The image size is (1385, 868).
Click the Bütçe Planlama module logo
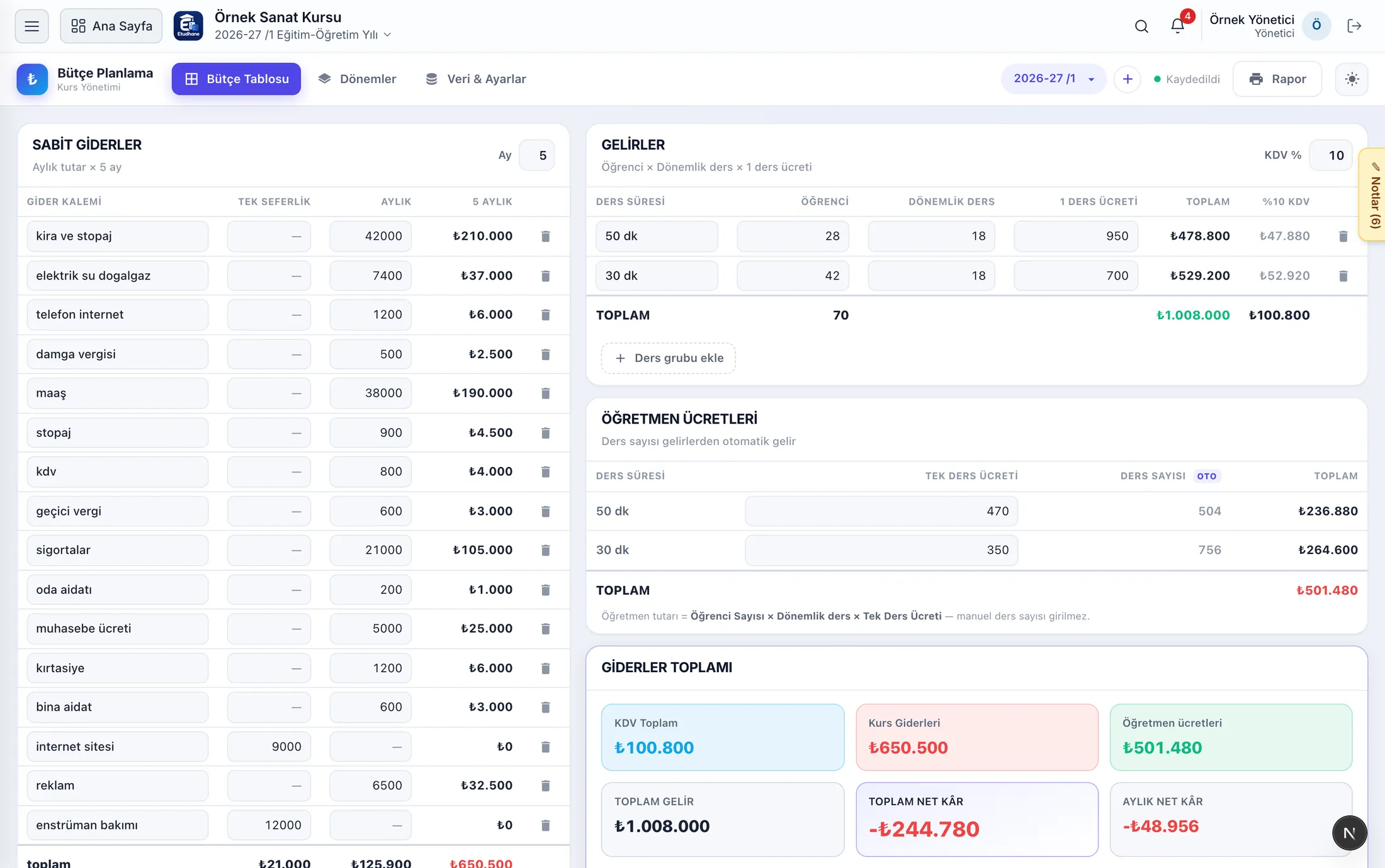32,79
